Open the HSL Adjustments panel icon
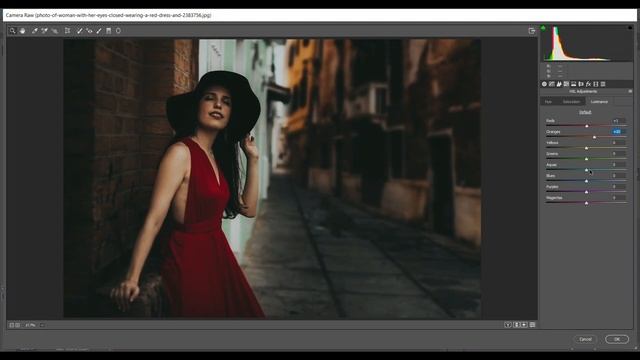 [566, 84]
